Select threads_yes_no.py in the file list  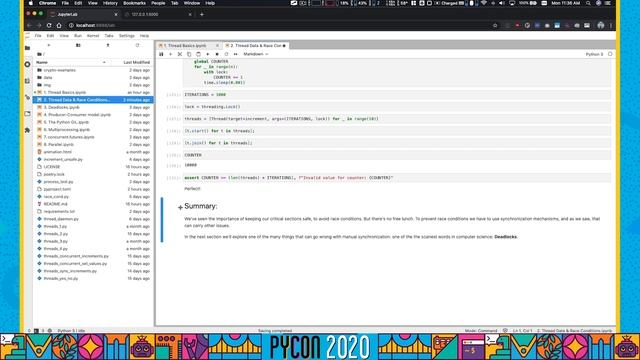click(x=93, y=278)
